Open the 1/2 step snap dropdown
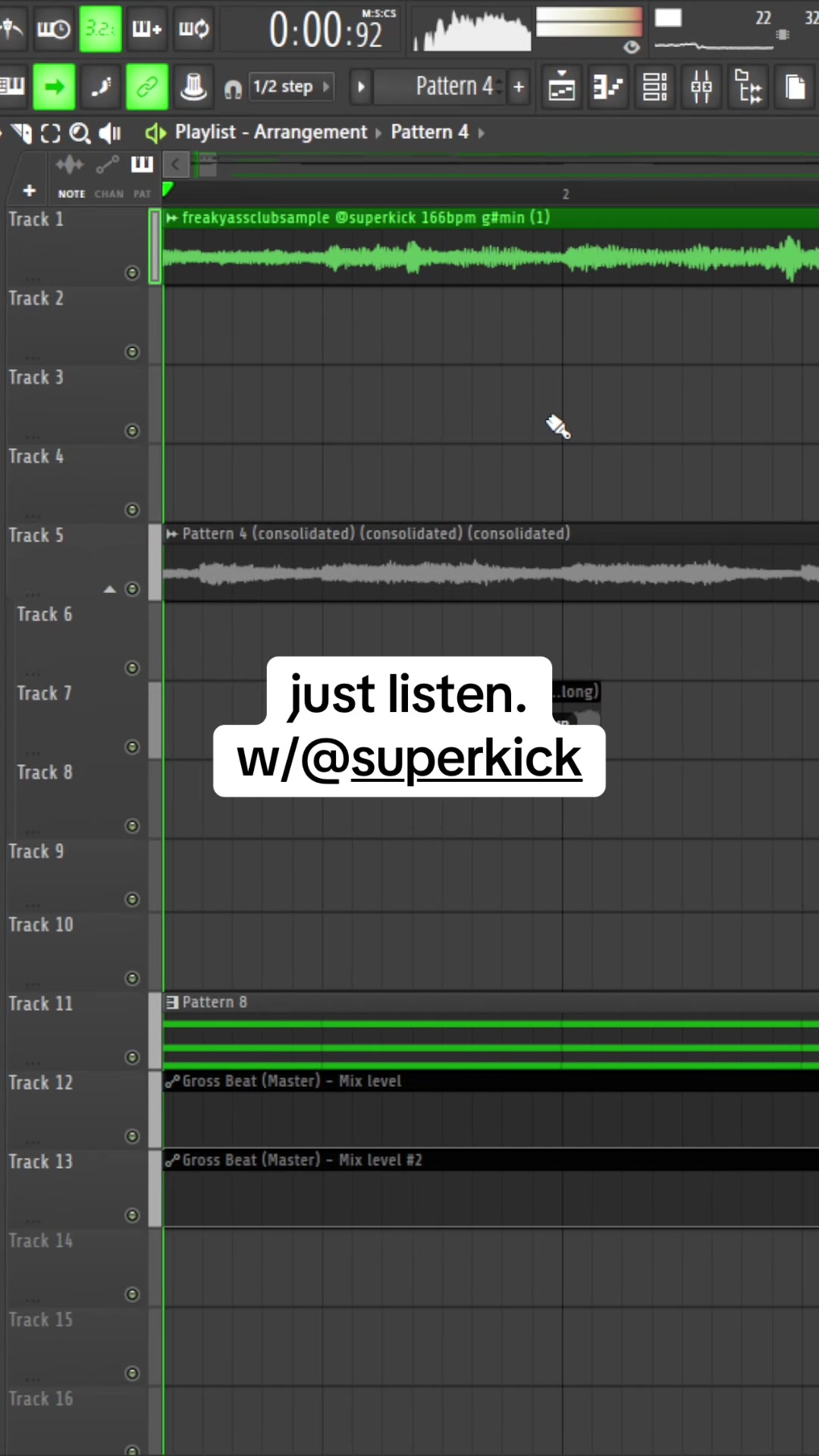 292,86
